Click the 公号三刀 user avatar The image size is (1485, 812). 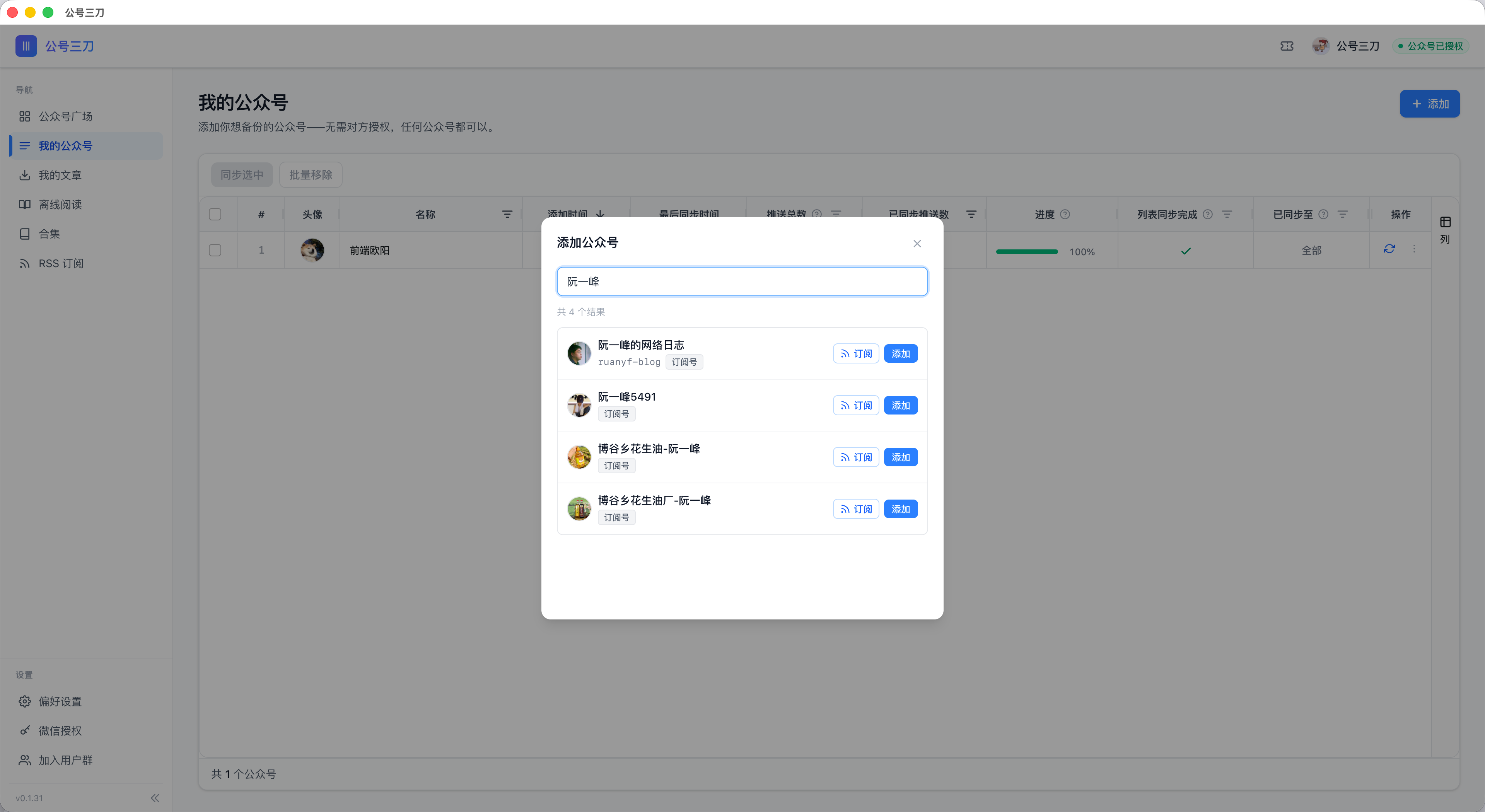[x=1320, y=46]
